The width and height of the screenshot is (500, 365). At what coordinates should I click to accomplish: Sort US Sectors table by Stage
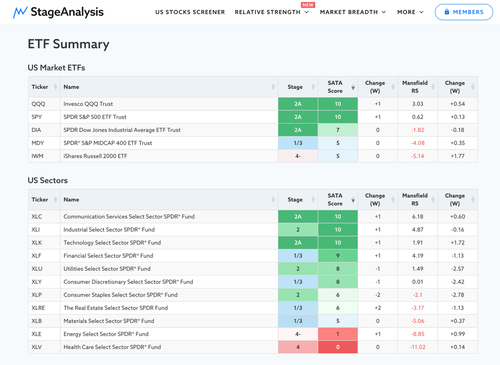point(298,200)
